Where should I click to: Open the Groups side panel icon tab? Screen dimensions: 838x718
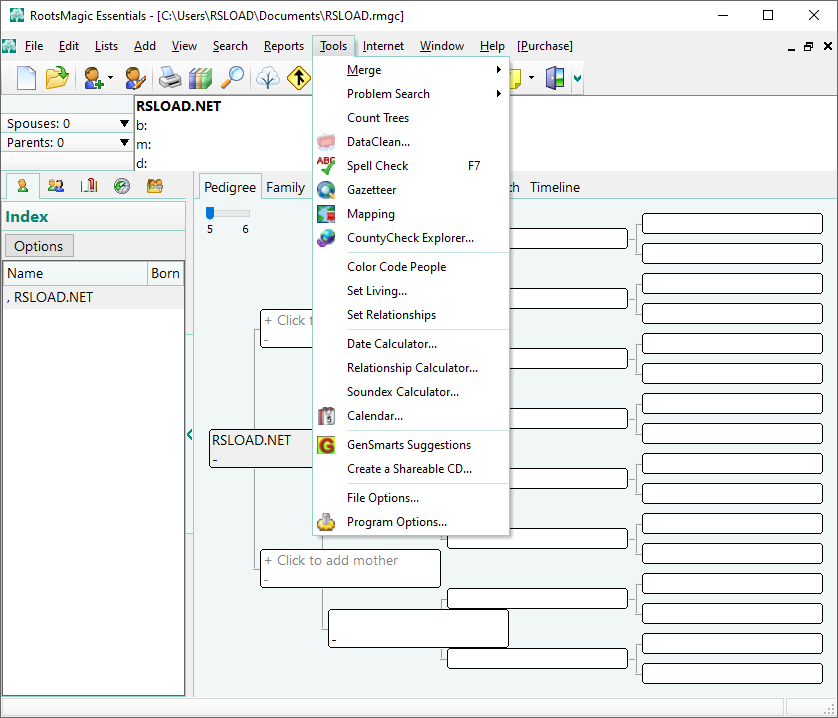click(155, 186)
